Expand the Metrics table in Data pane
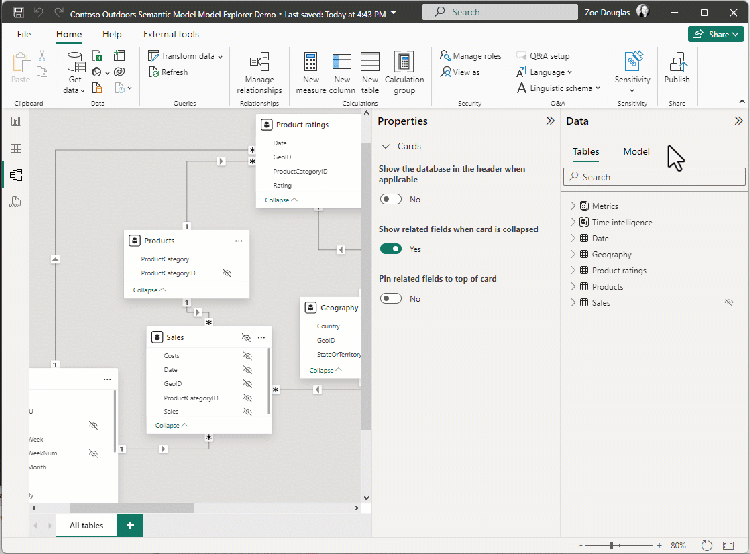Image resolution: width=750 pixels, height=554 pixels. (573, 206)
